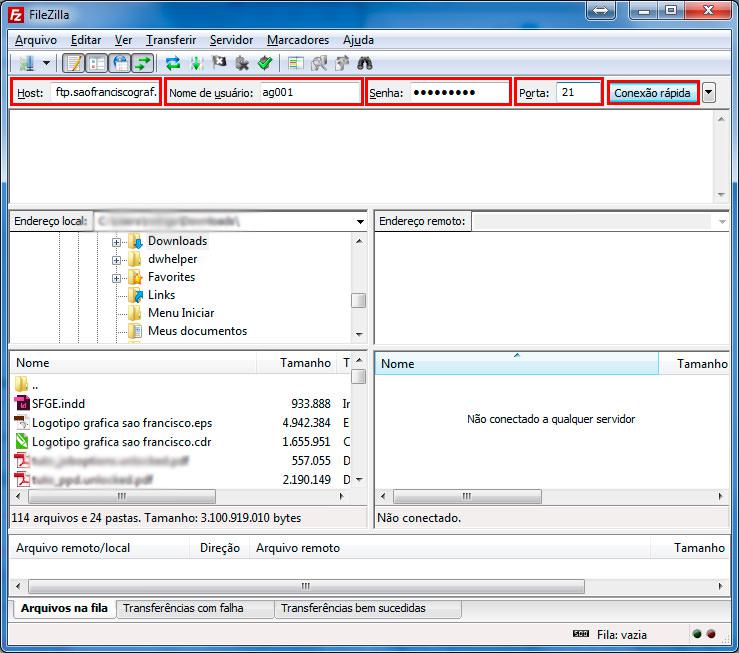Select Meus documentos in local tree

[197, 330]
